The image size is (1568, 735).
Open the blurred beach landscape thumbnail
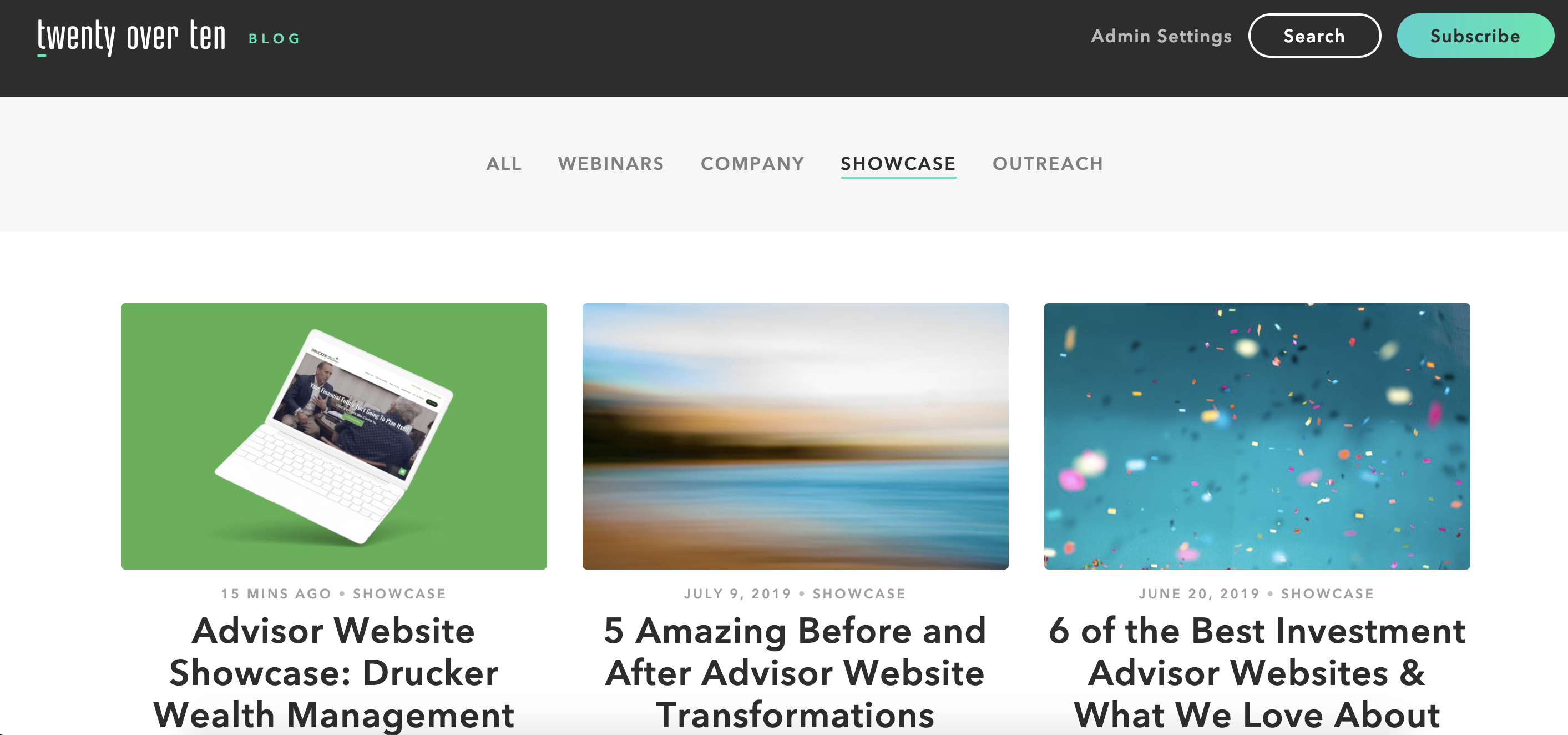coord(795,436)
